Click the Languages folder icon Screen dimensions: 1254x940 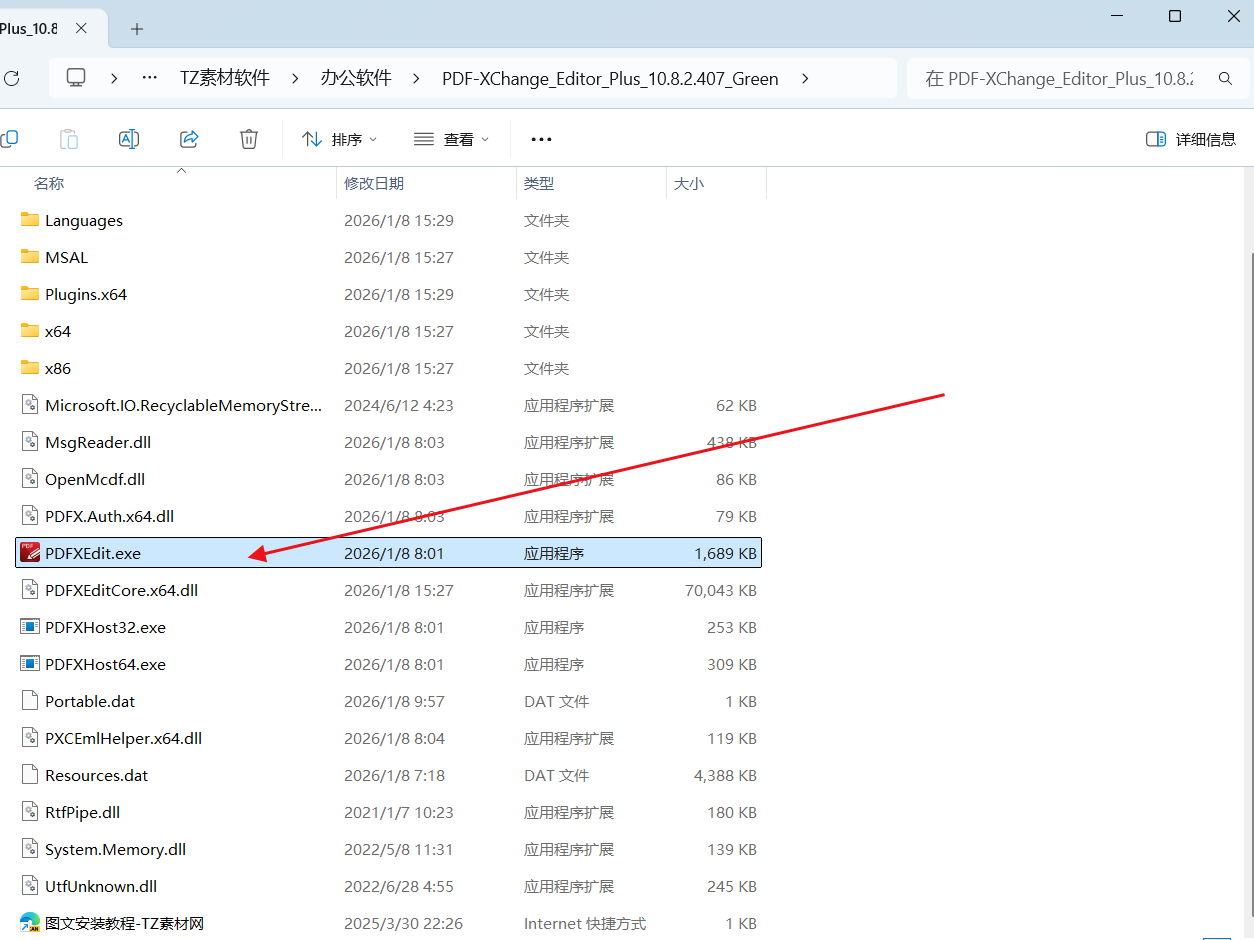pyautogui.click(x=30, y=220)
